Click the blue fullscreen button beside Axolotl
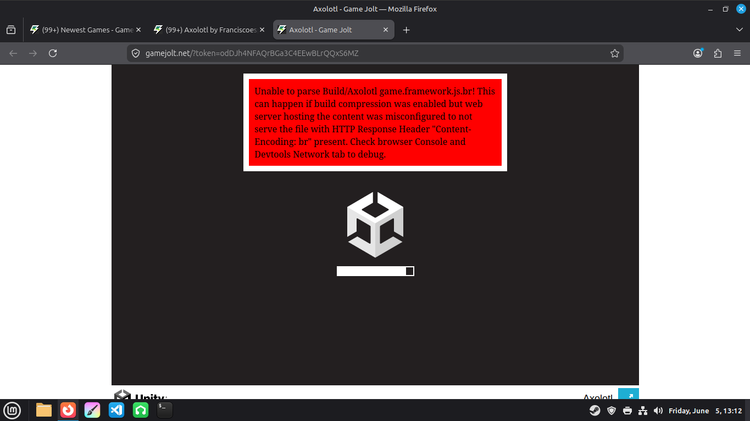Image resolution: width=750 pixels, height=421 pixels. click(x=629, y=394)
